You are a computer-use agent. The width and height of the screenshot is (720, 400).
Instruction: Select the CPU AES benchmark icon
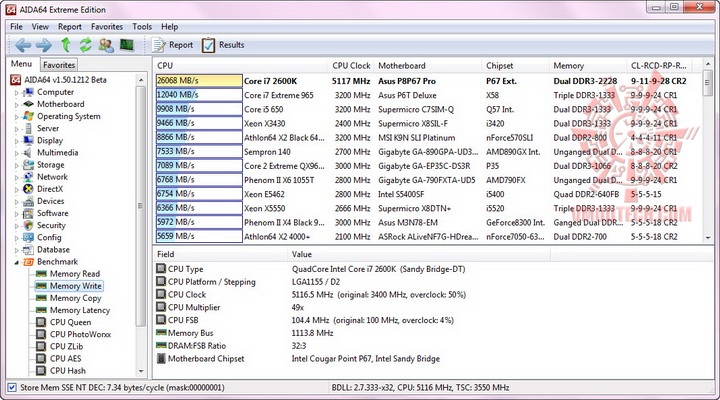click(41, 358)
